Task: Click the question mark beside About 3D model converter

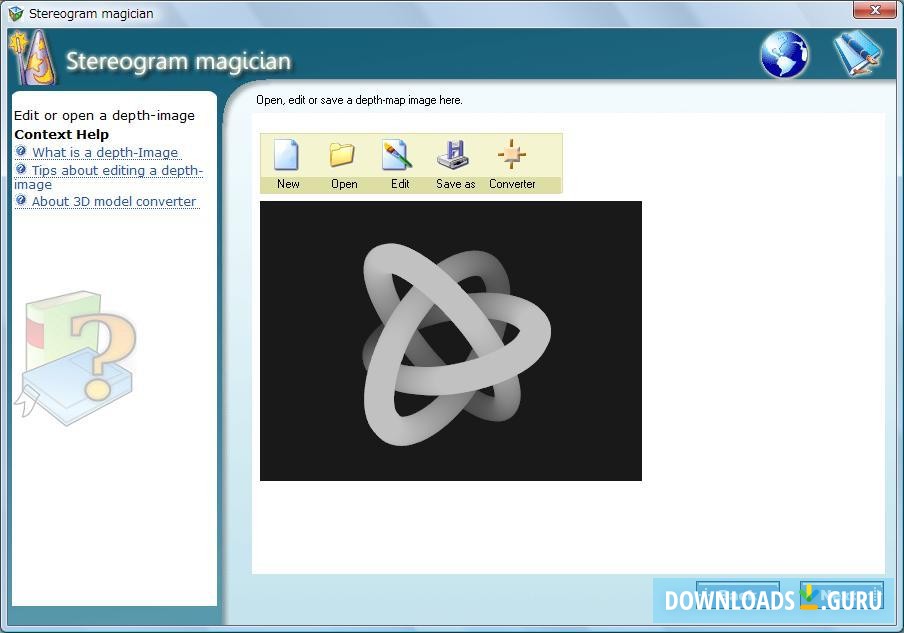Action: pos(19,201)
